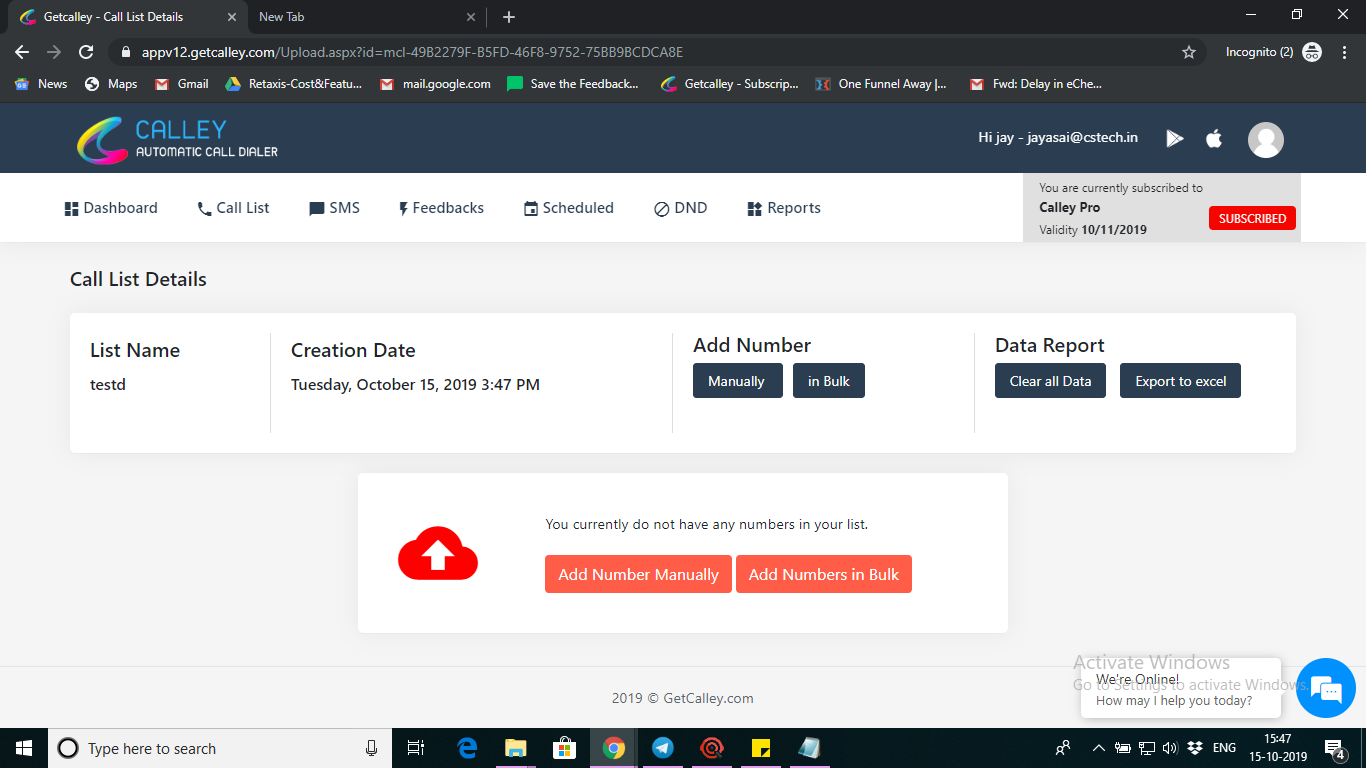Open the Incognito profile icon
The width and height of the screenshot is (1366, 768).
[1312, 52]
